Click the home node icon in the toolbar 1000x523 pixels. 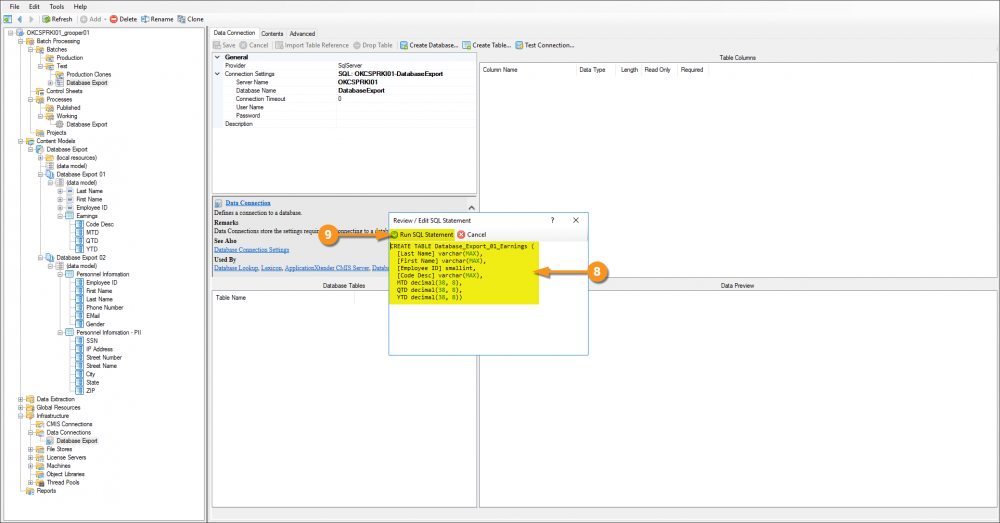(x=8, y=19)
